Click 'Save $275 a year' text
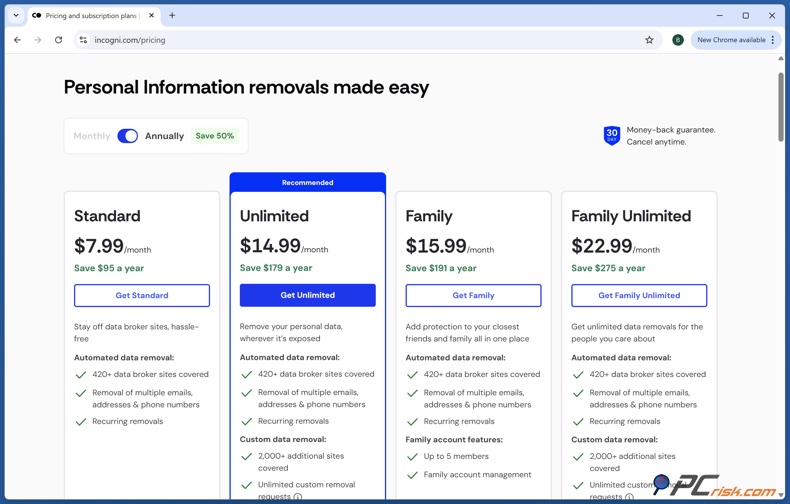Viewport: 790px width, 504px height. 608,268
